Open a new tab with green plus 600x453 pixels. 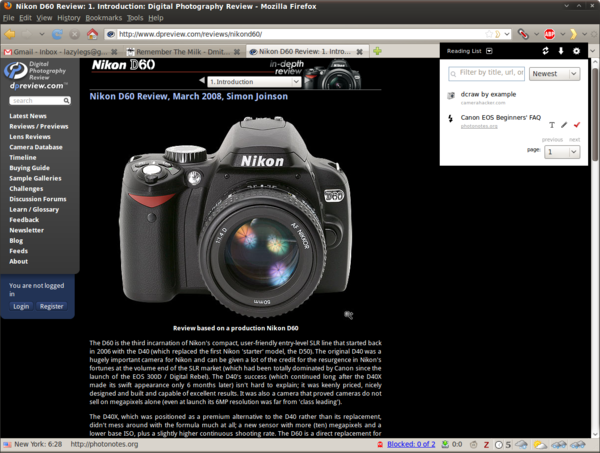click(x=377, y=51)
